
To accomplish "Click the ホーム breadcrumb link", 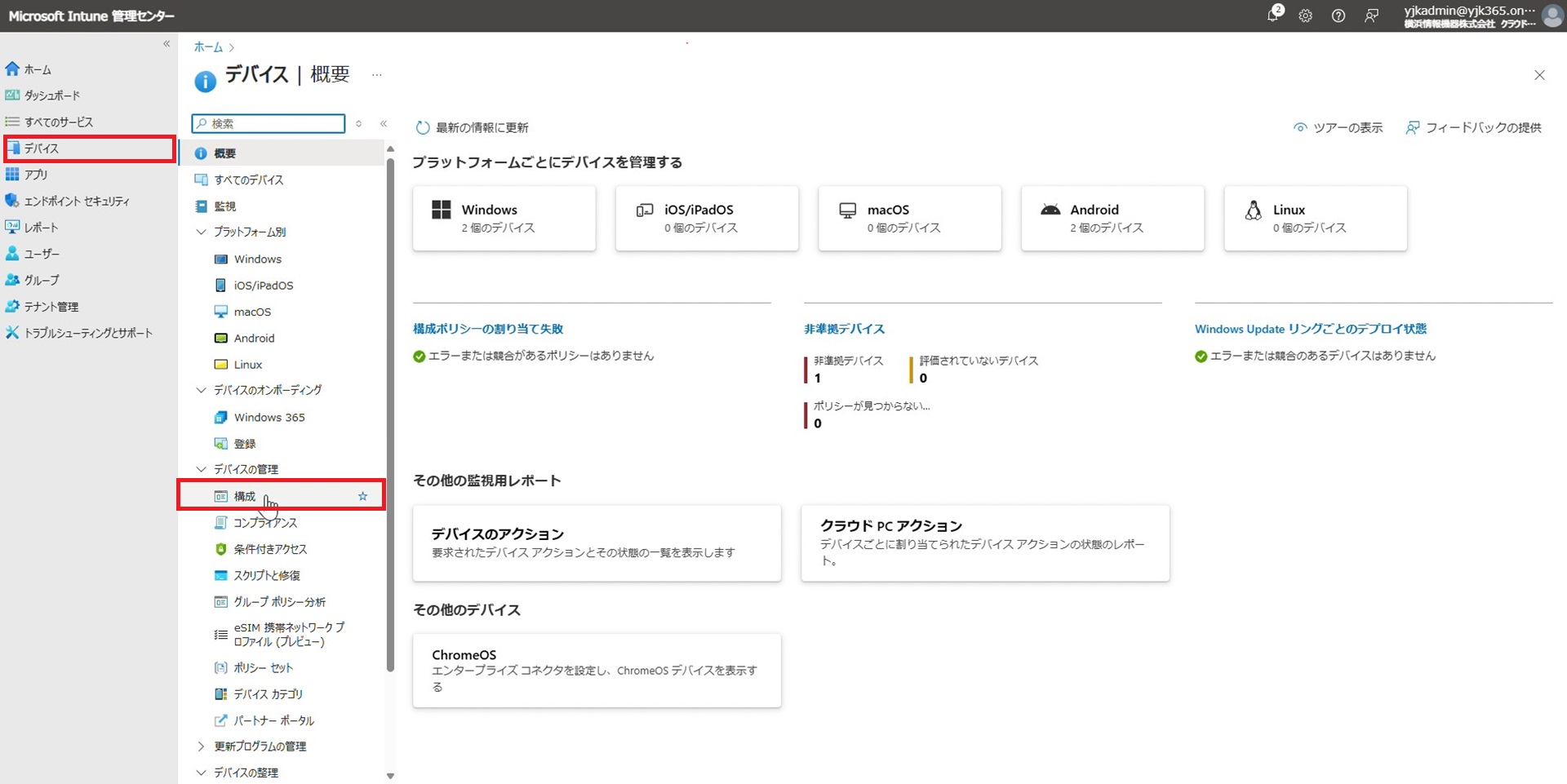I will coord(208,47).
